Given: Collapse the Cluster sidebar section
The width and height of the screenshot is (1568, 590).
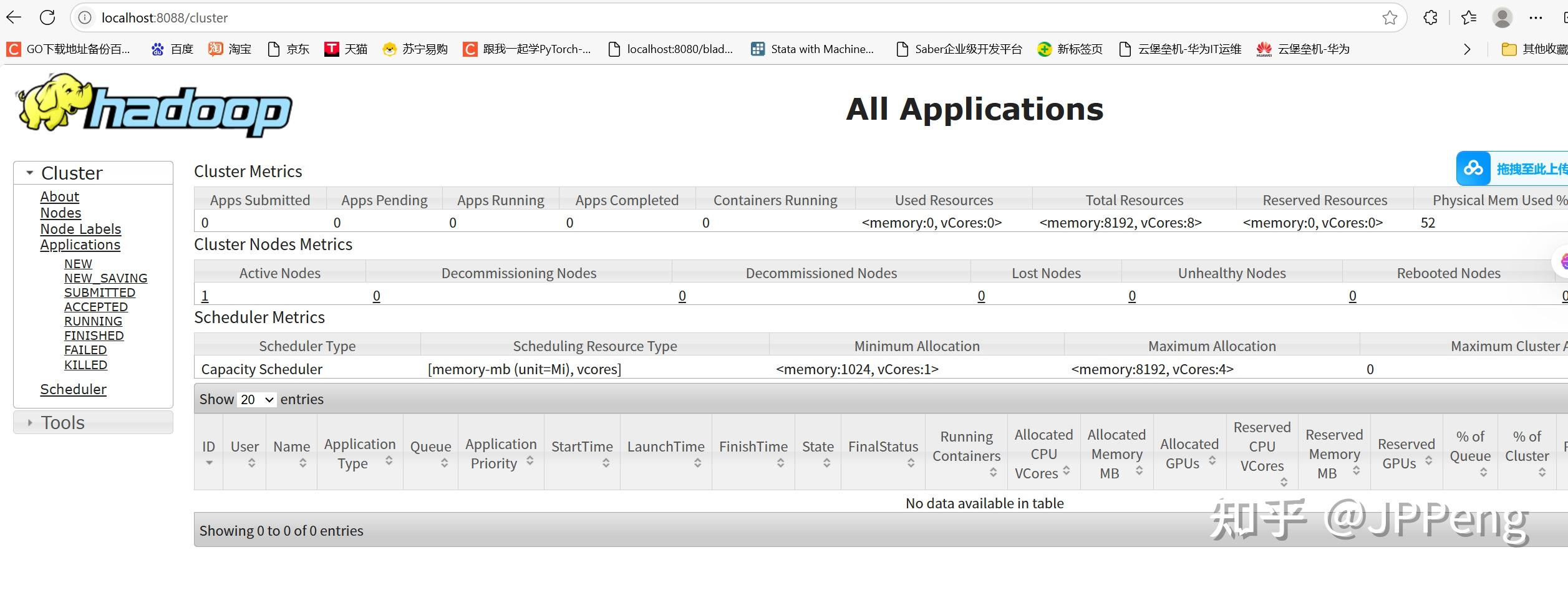Looking at the screenshot, I should point(29,172).
